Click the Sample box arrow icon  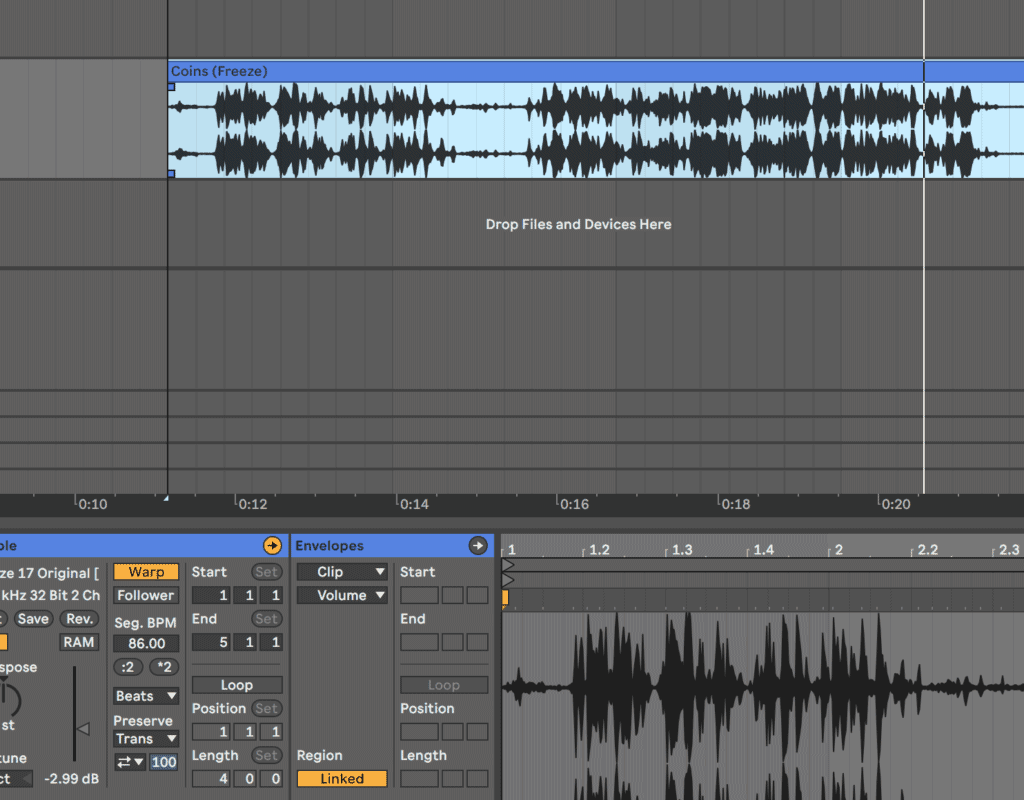click(x=272, y=546)
